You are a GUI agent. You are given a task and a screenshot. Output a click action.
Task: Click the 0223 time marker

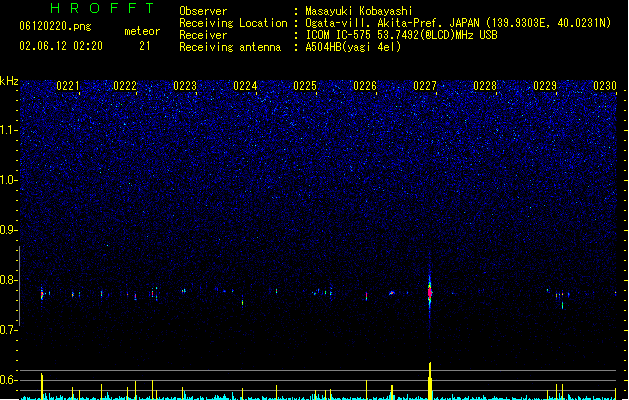185,86
